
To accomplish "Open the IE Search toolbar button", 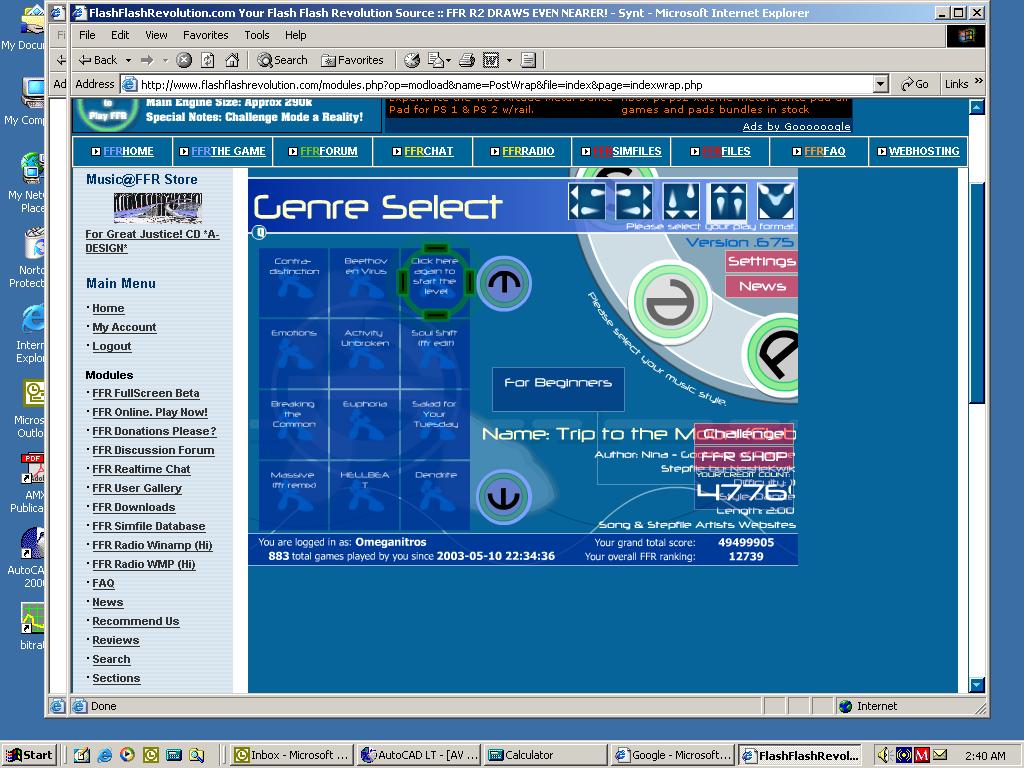I will pos(282,60).
